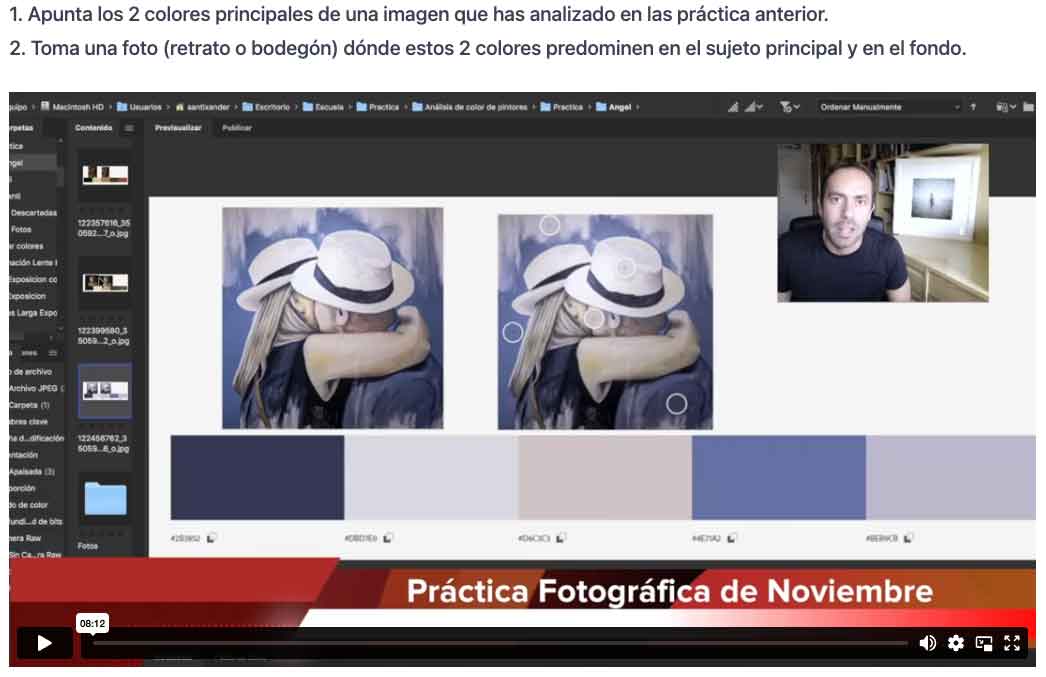Viewport: 1046px width, 677px height.
Task: Pick the light lavender-gray color swatch
Action: (x=431, y=478)
